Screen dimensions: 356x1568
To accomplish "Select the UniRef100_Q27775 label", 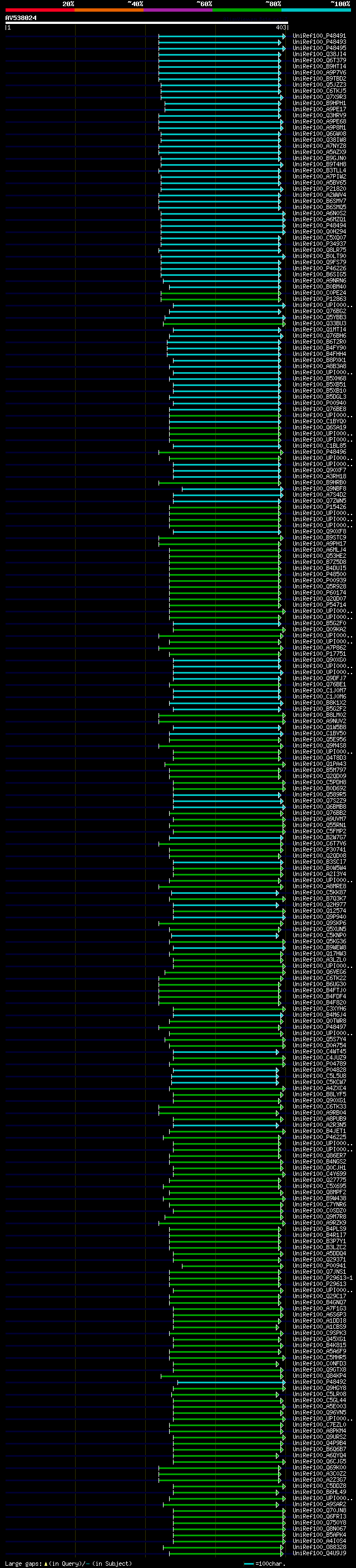I will pos(319,1180).
